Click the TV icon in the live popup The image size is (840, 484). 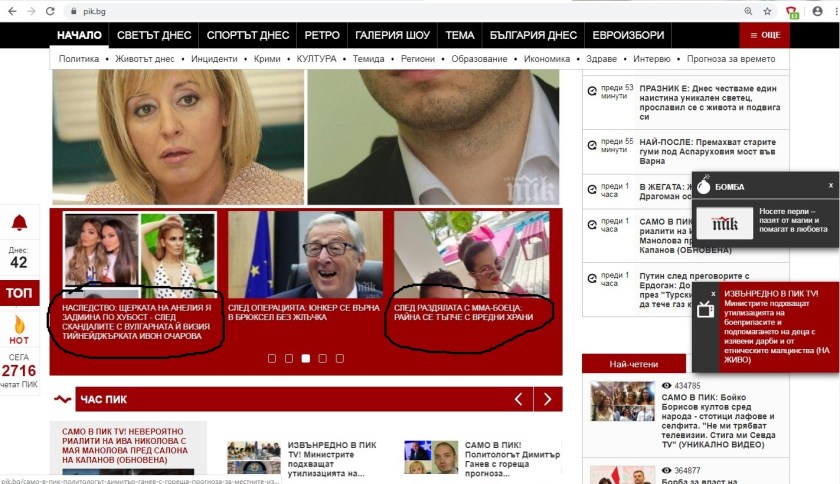pos(704,310)
